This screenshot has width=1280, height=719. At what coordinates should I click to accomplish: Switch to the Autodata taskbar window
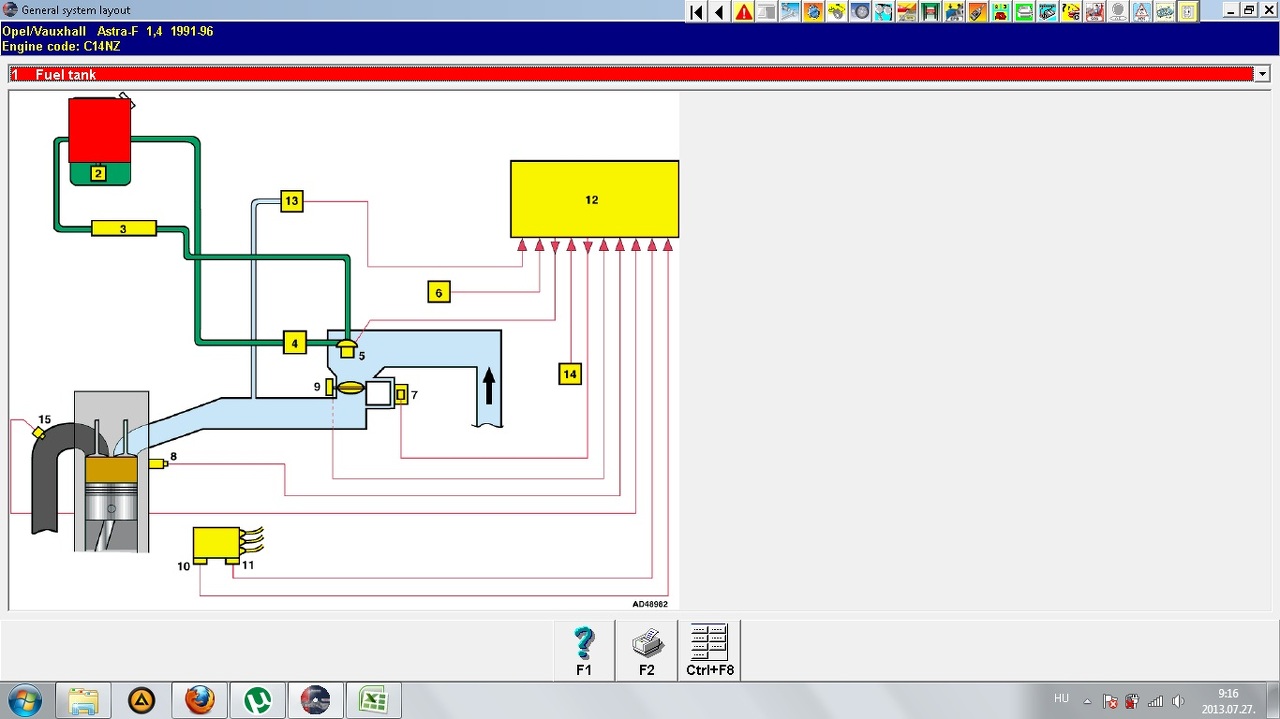[315, 700]
